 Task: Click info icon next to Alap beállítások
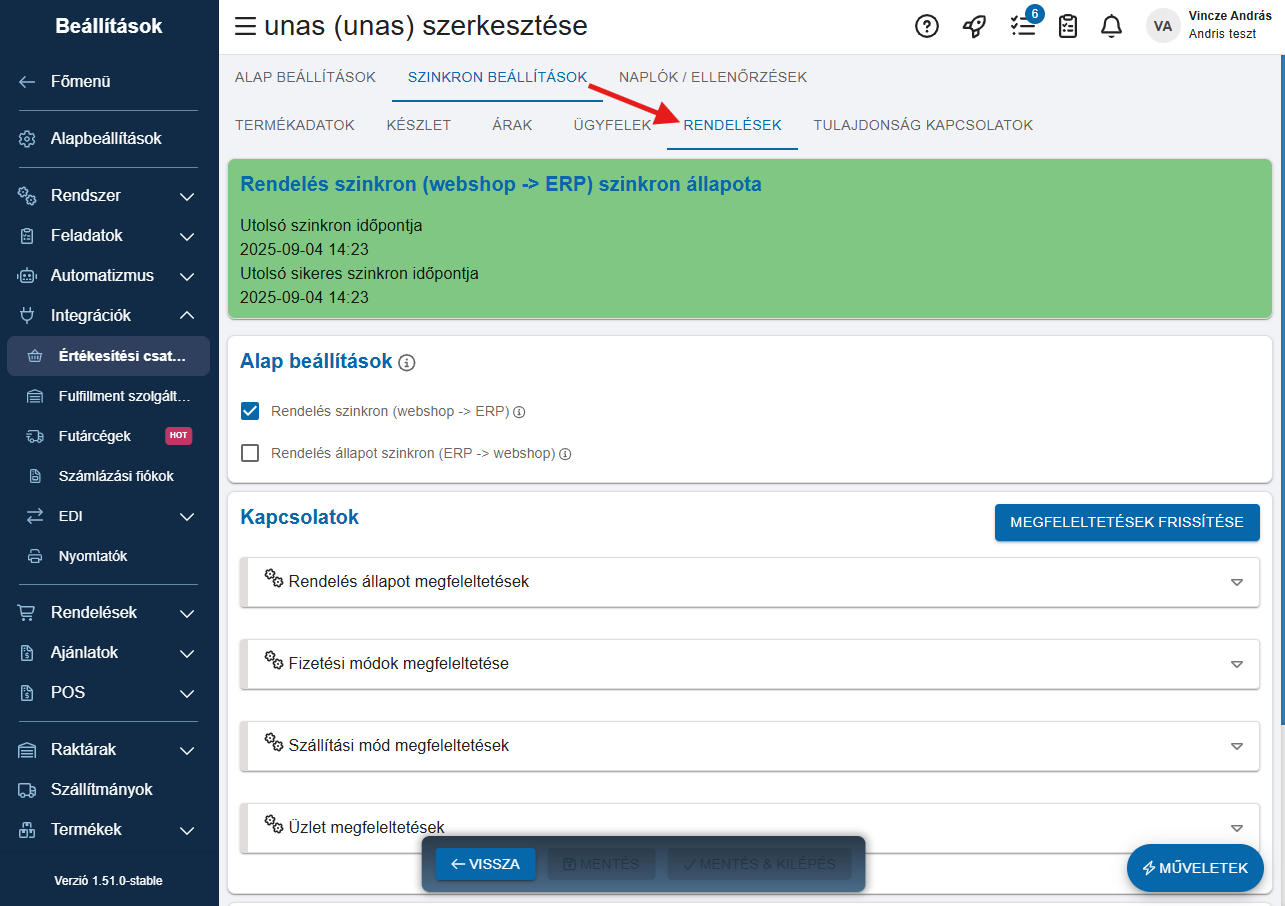[x=407, y=363]
